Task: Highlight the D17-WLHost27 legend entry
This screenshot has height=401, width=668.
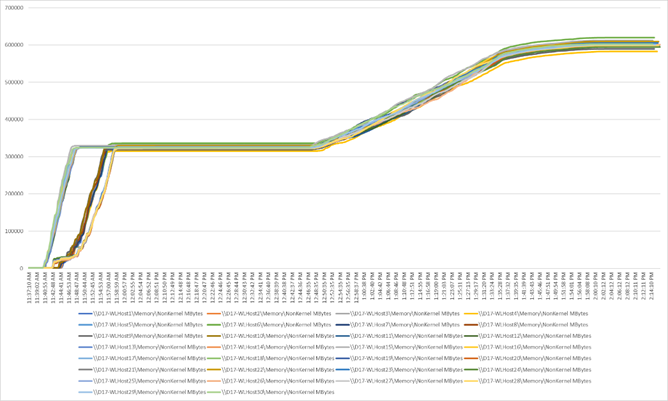Action: 399,381
